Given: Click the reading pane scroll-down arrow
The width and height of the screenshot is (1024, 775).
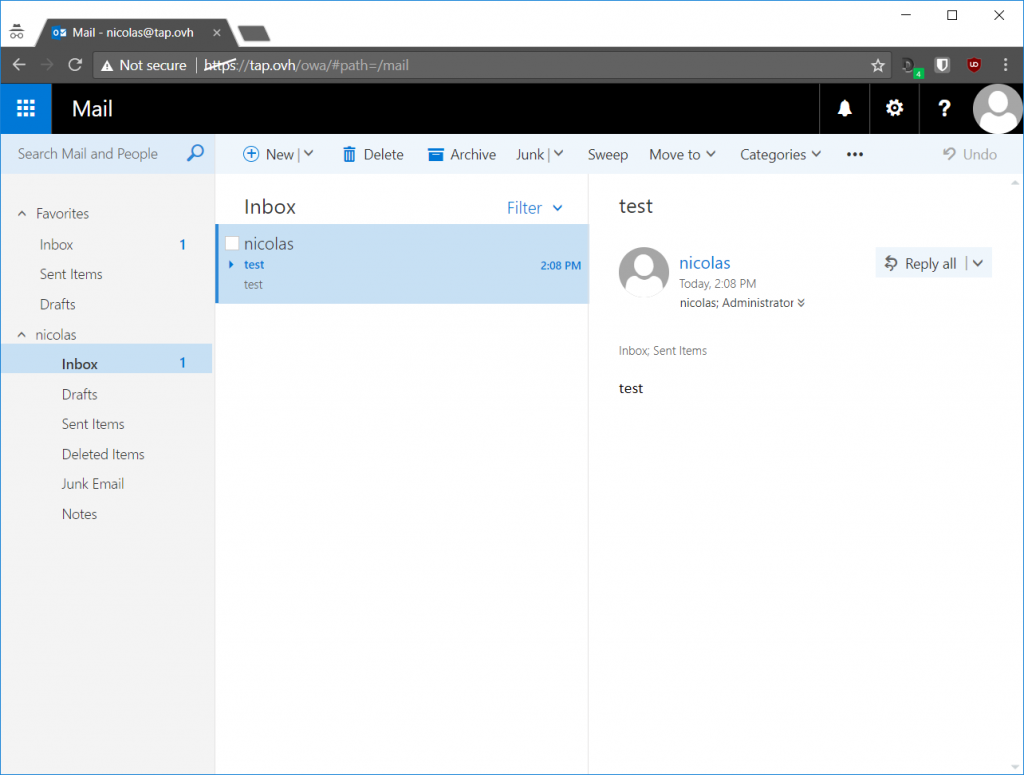Looking at the screenshot, I should tap(1015, 767).
